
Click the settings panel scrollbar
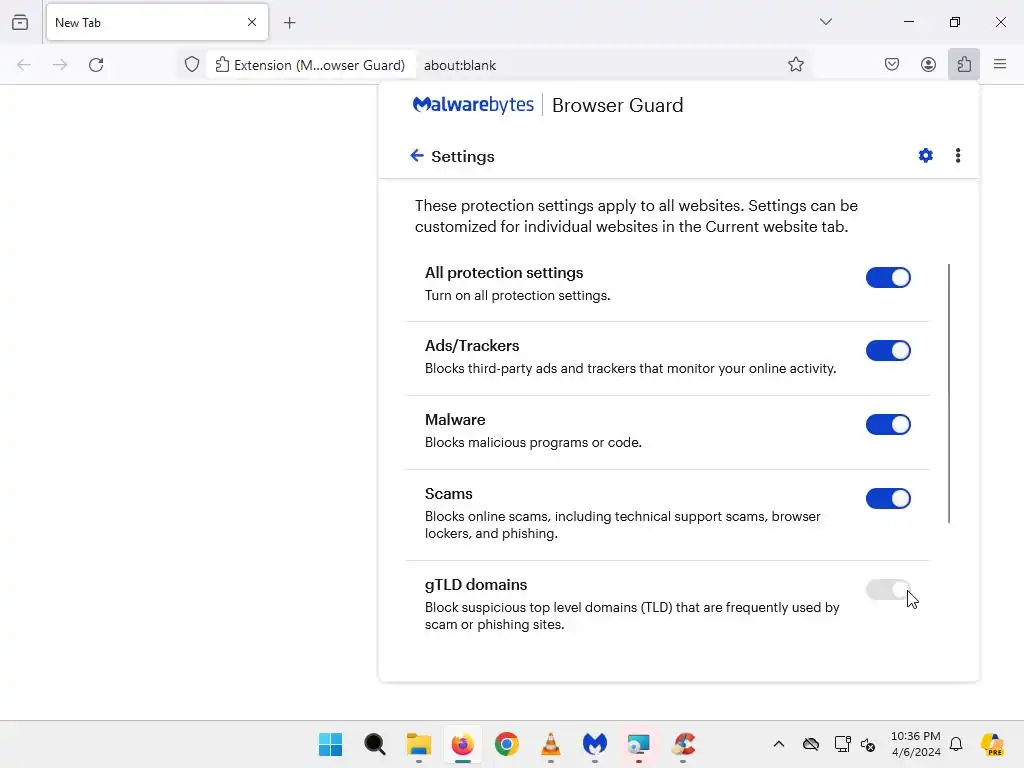[948, 393]
